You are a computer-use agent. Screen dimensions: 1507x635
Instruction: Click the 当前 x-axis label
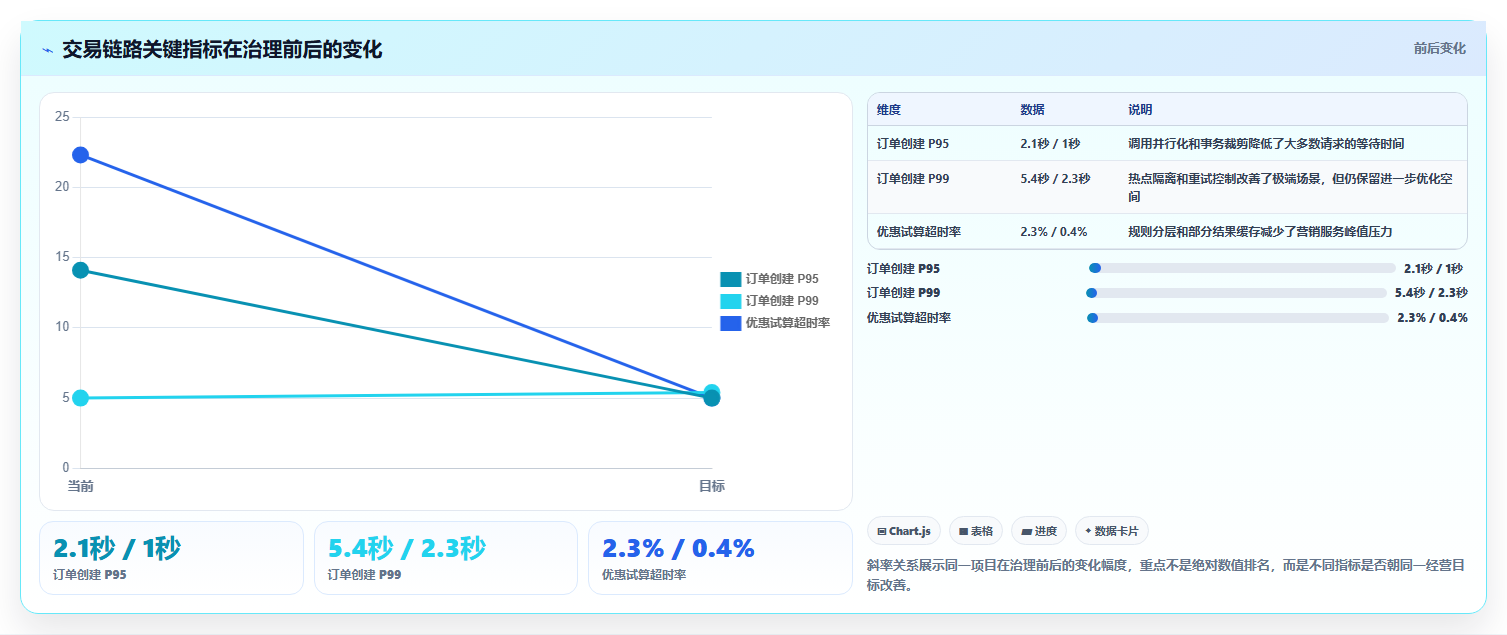(x=80, y=486)
